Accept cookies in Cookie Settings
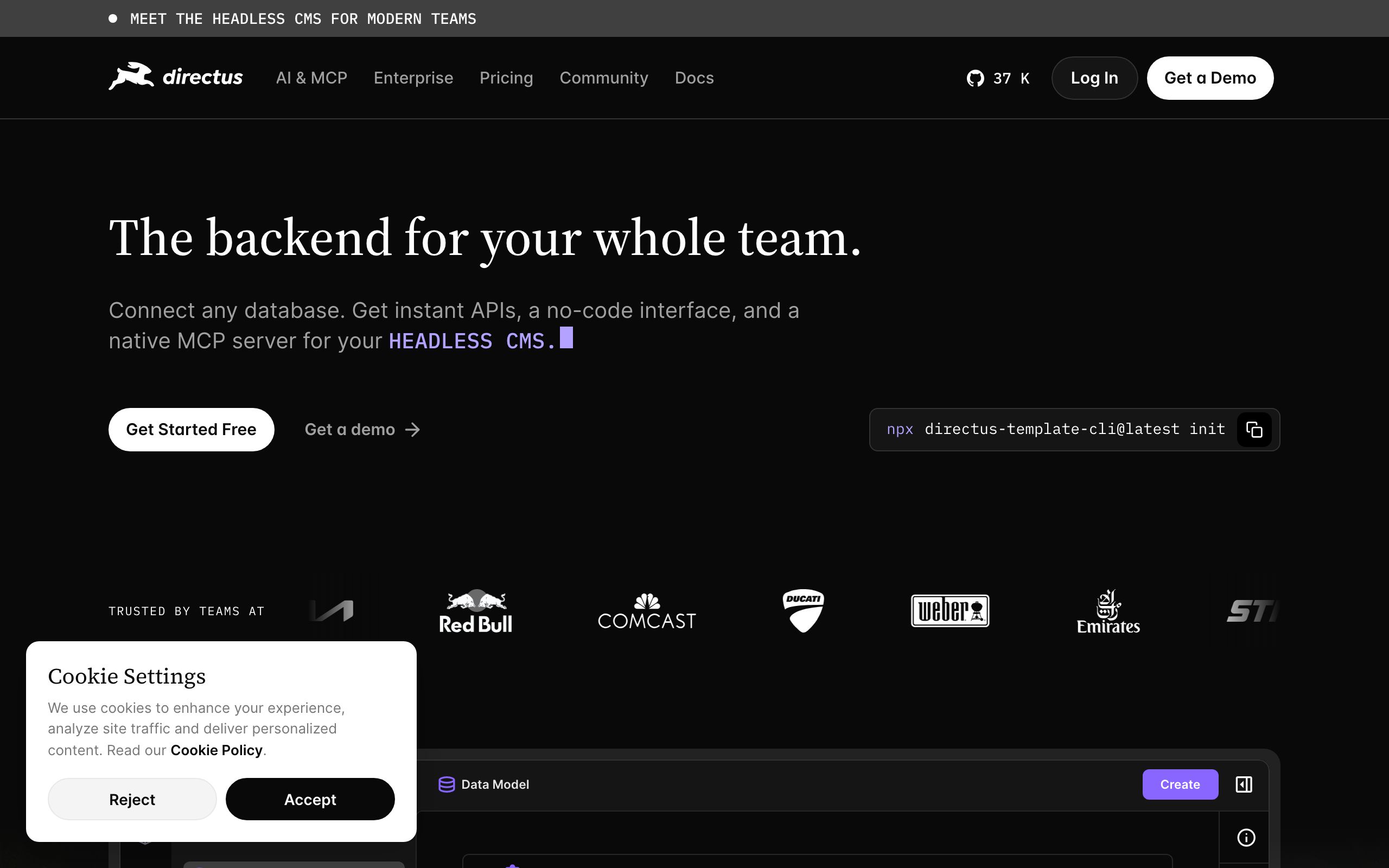Image resolution: width=1389 pixels, height=868 pixels. pos(310,799)
